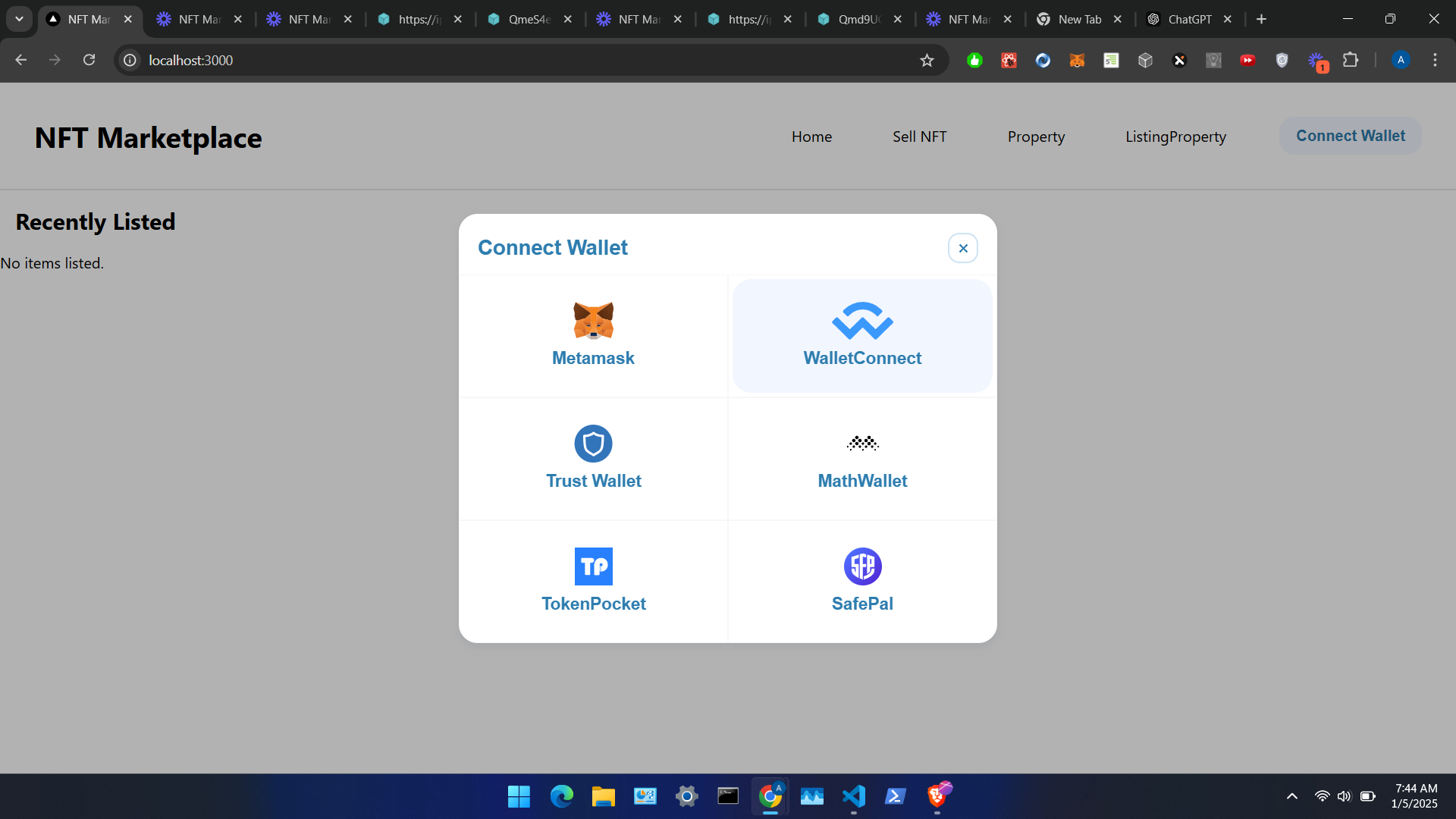Switch to the New Tab tab

coord(1078,19)
